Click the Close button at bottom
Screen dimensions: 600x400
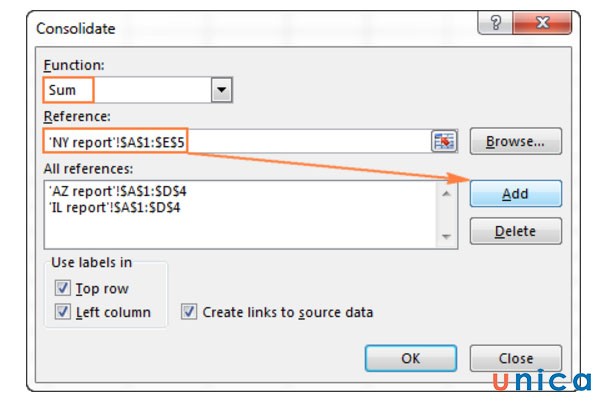515,357
